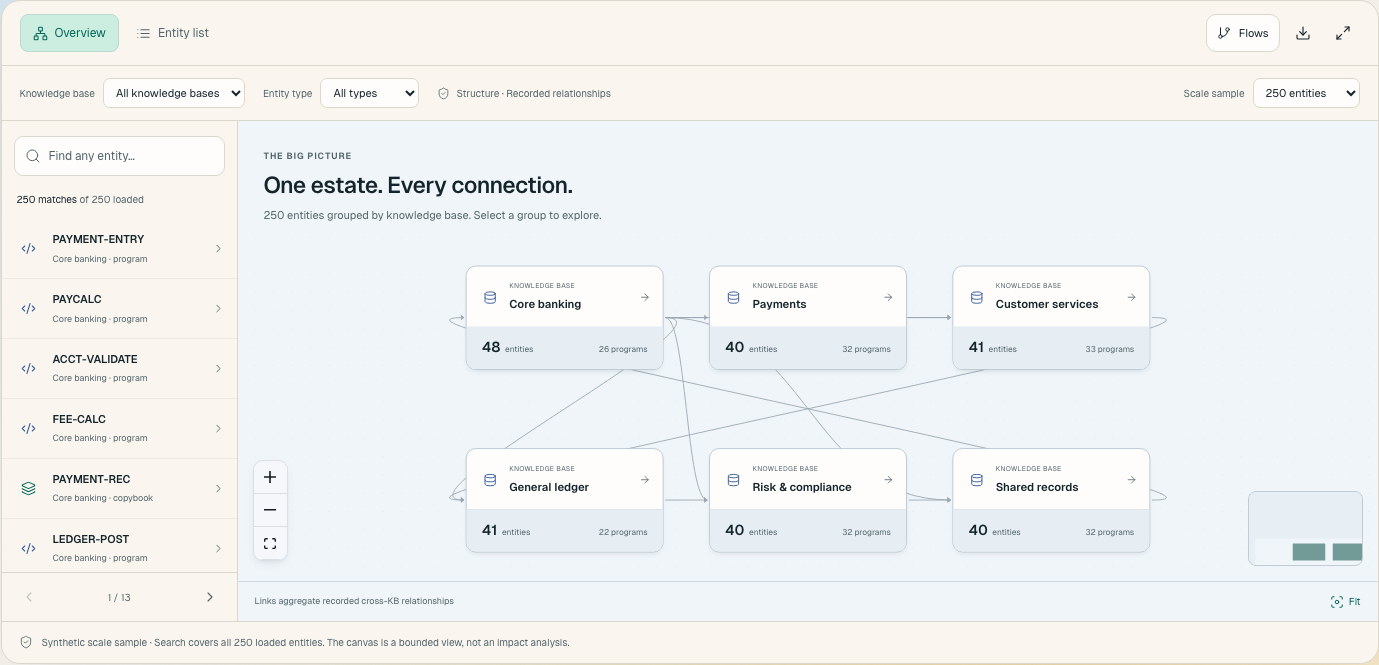Open the Payments knowledge base card
Viewport: 1379px width, 665px height.
[807, 317]
